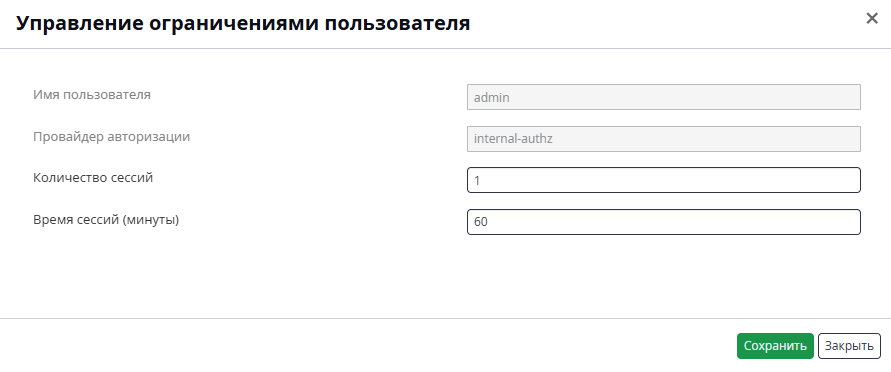This screenshot has height=372, width=891.
Task: Click the disabled Имя пользователя field
Action: click(664, 97)
